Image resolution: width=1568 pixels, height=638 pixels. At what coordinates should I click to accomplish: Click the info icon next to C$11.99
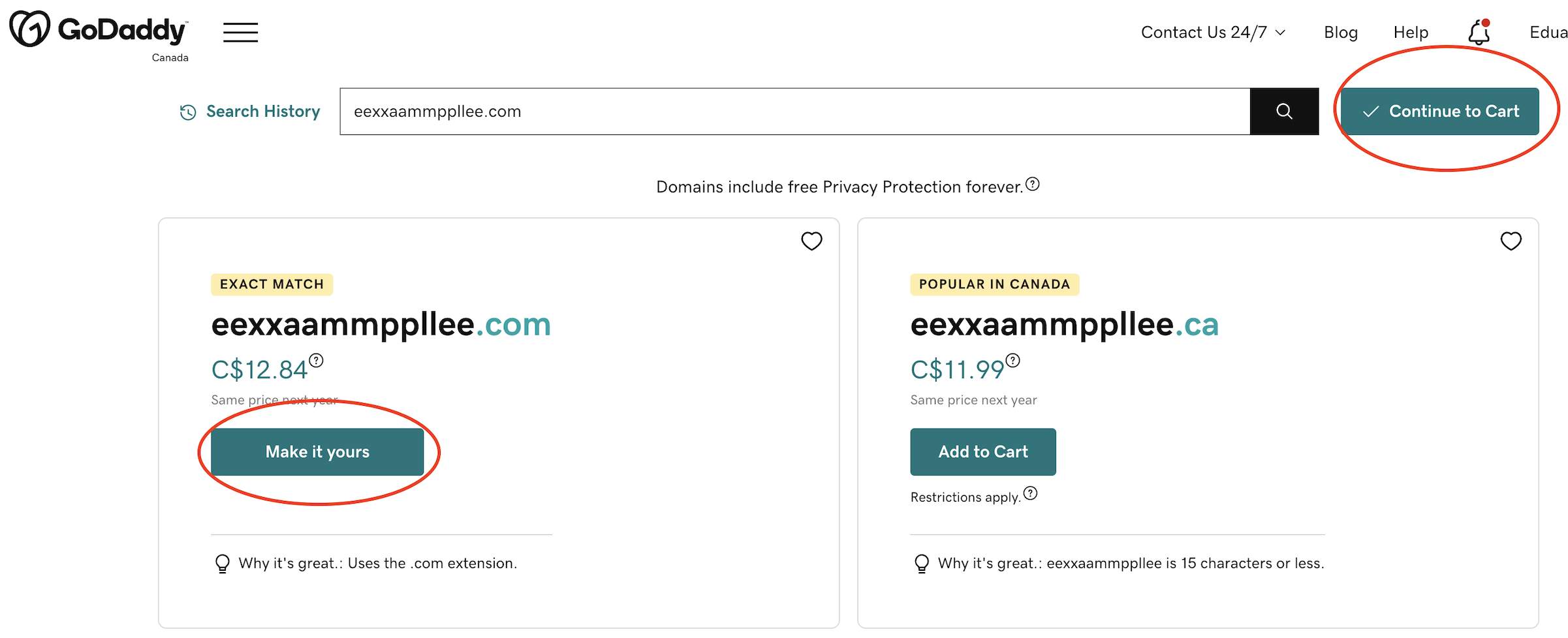tap(1012, 360)
